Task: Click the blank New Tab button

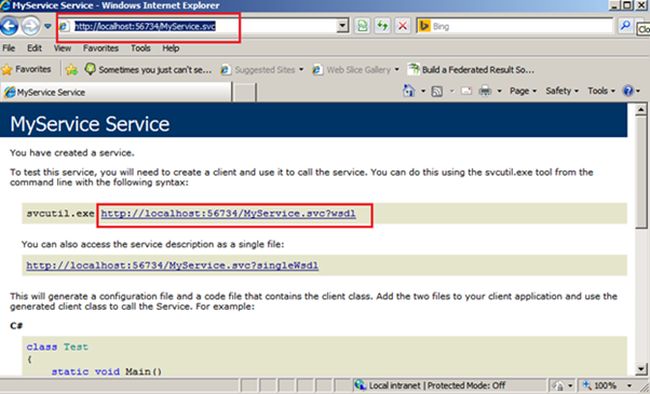Action: click(x=245, y=92)
